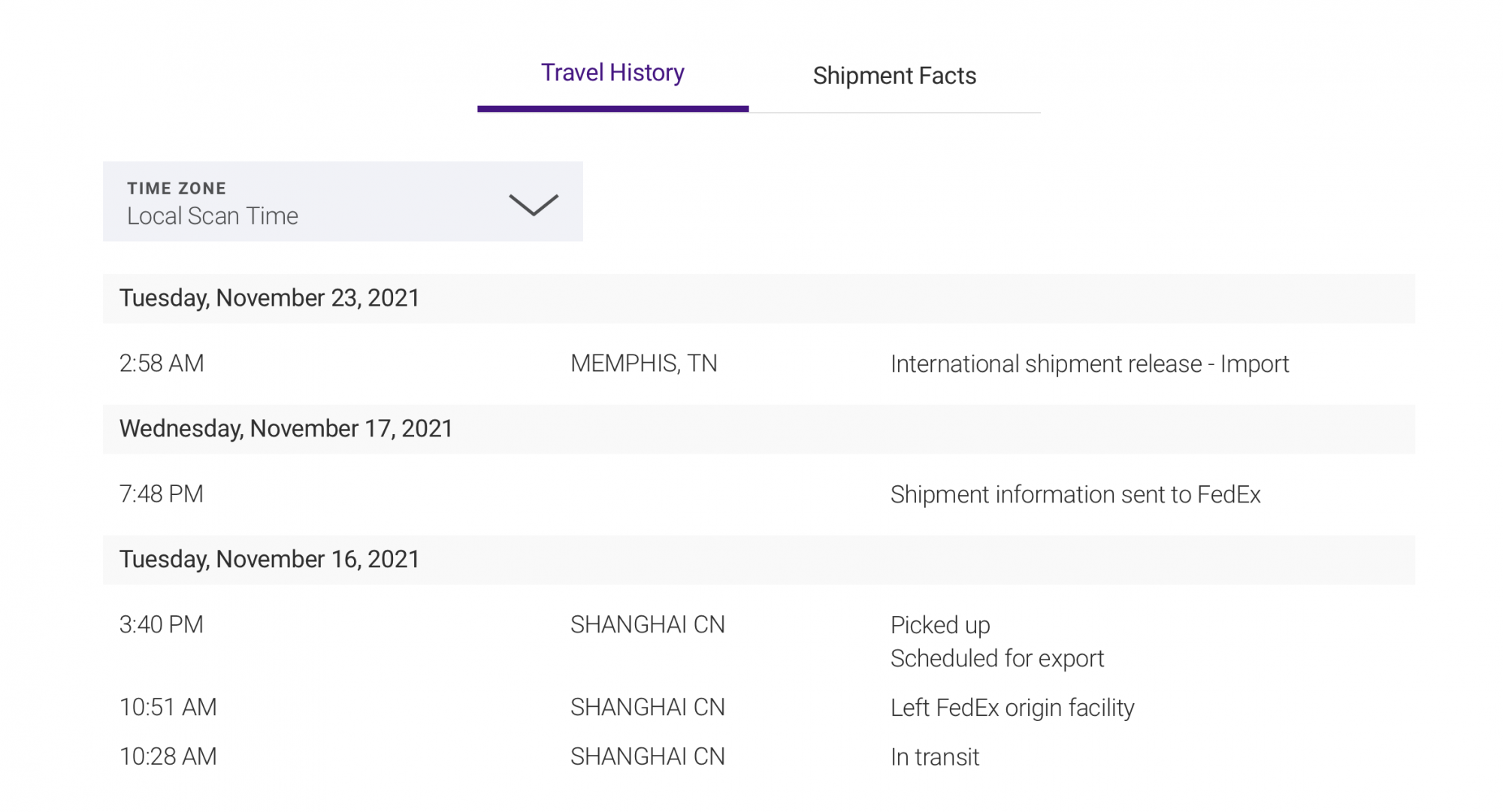The image size is (1503, 812).
Task: Click the 2:58 AM scan time
Action: (162, 364)
